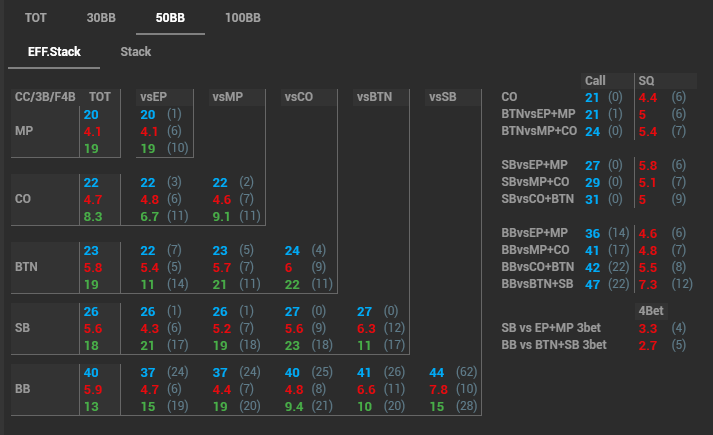713x435 pixels.
Task: Select the vsMP column header
Action: [x=227, y=97]
